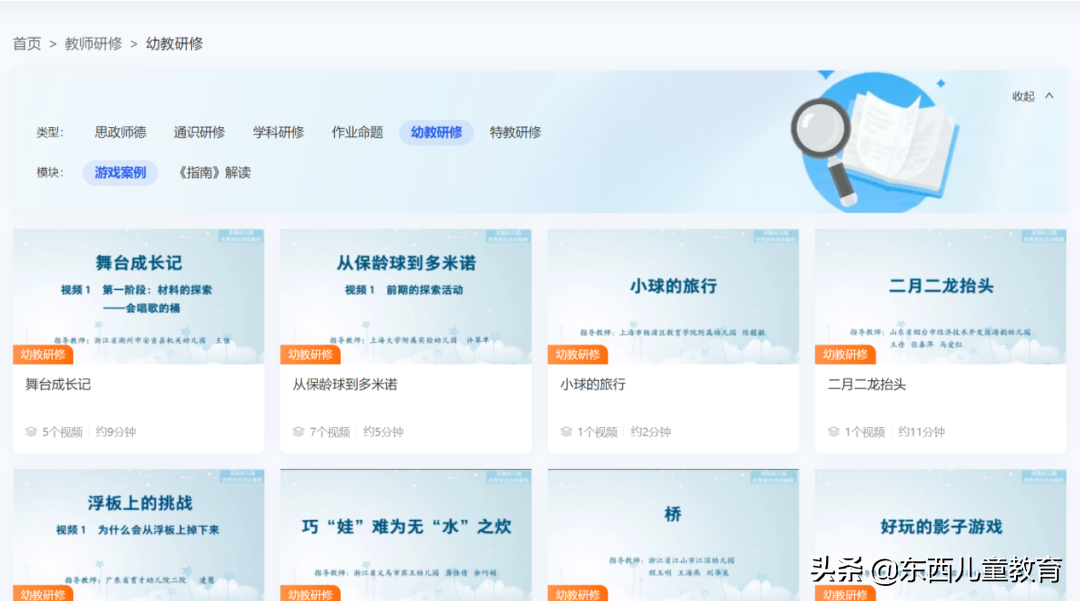Open the 好玩的影子游戏 course thumbnail
The width and height of the screenshot is (1080, 601).
(939, 525)
